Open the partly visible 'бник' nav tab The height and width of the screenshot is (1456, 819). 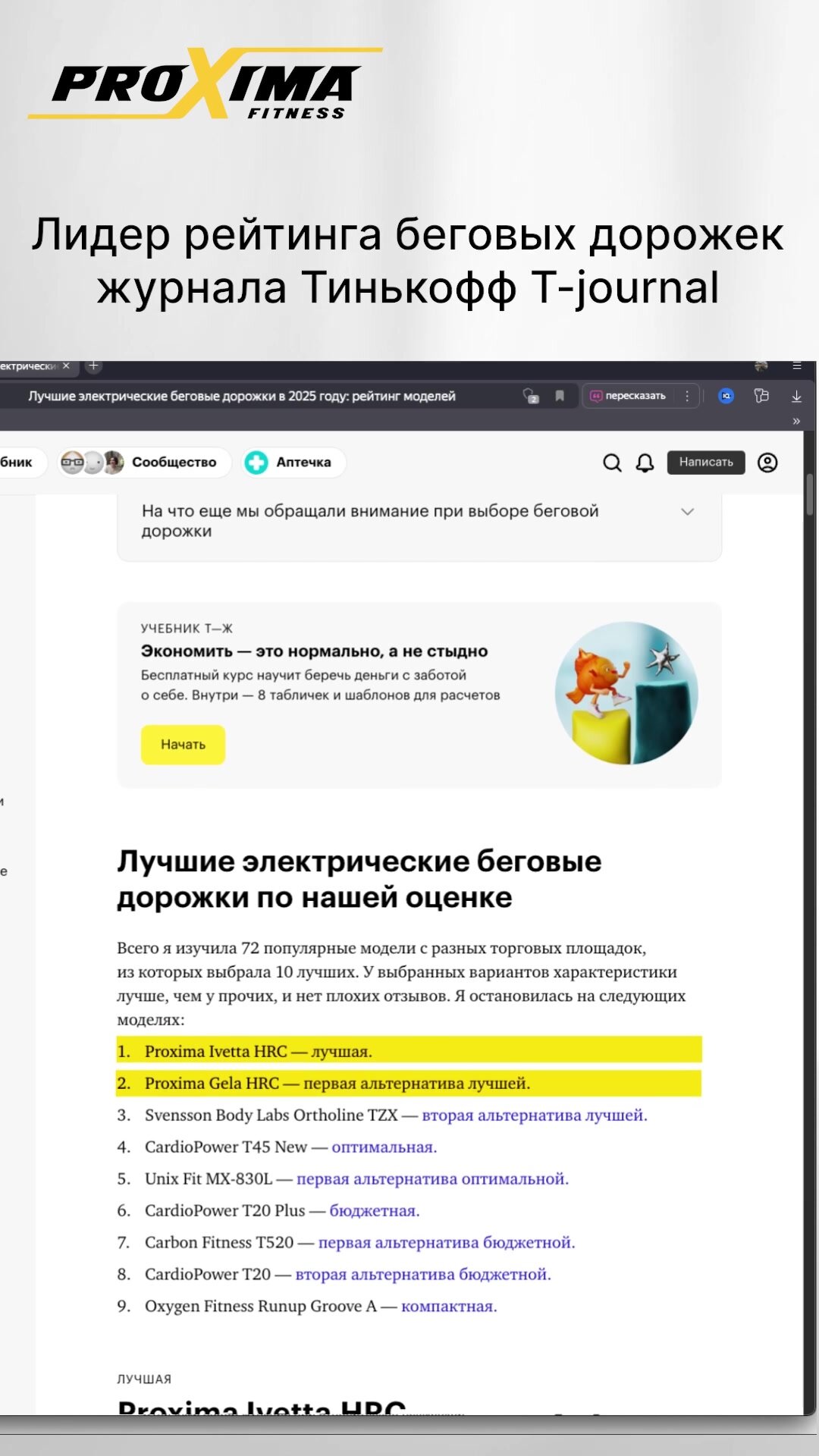pyautogui.click(x=23, y=462)
